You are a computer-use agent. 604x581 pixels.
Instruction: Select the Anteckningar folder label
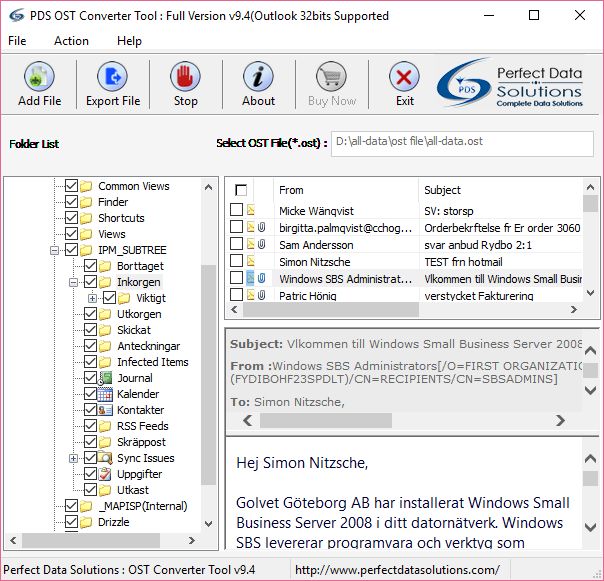[x=148, y=346]
